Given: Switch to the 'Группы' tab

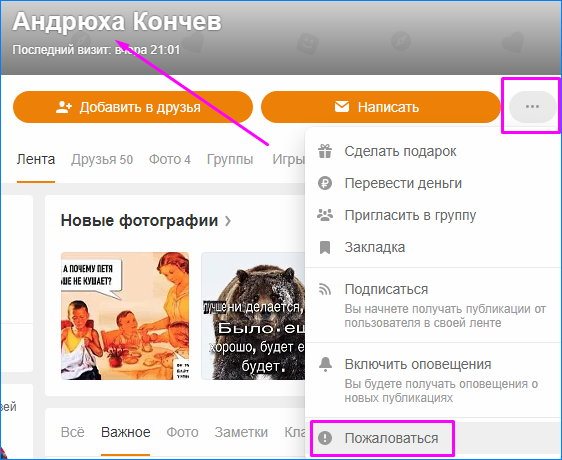Looking at the screenshot, I should coord(230,160).
